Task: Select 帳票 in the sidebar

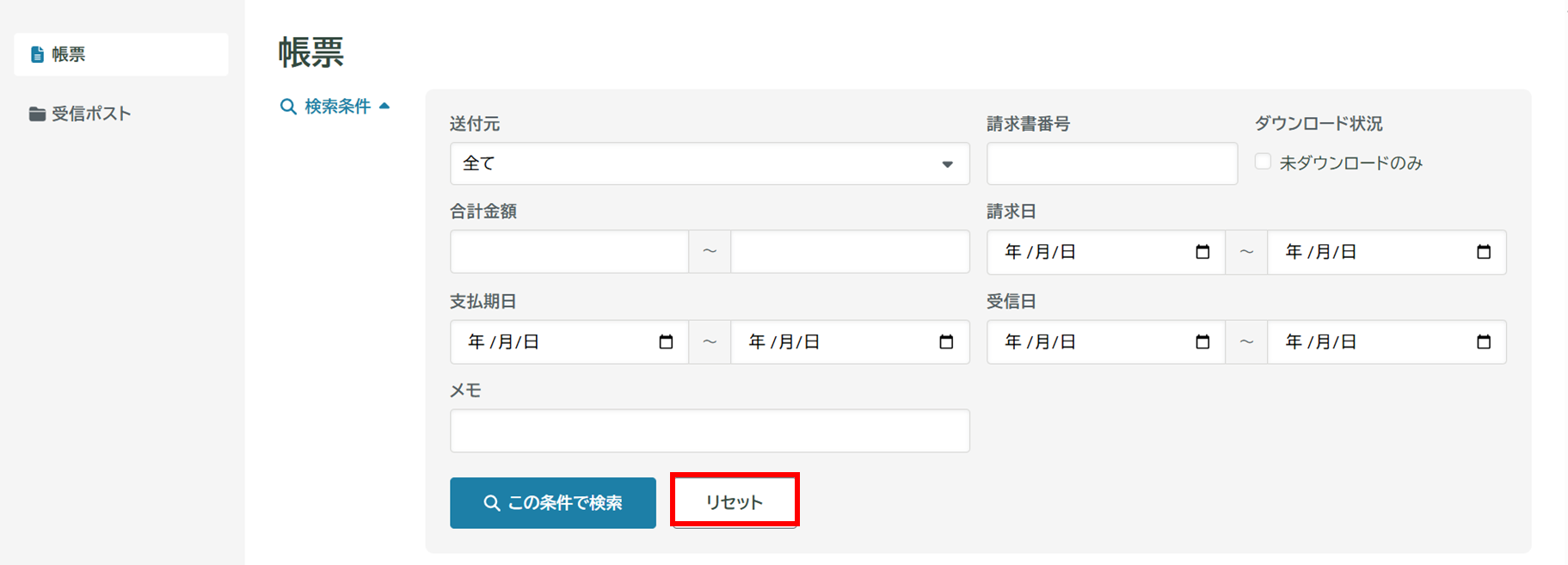Action: [120, 54]
